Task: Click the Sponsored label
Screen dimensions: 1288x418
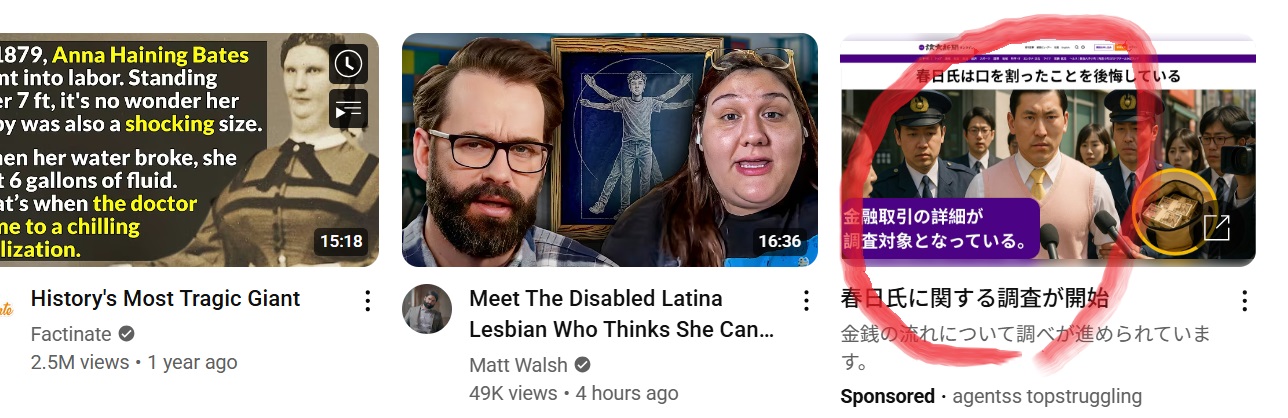Action: [887, 396]
